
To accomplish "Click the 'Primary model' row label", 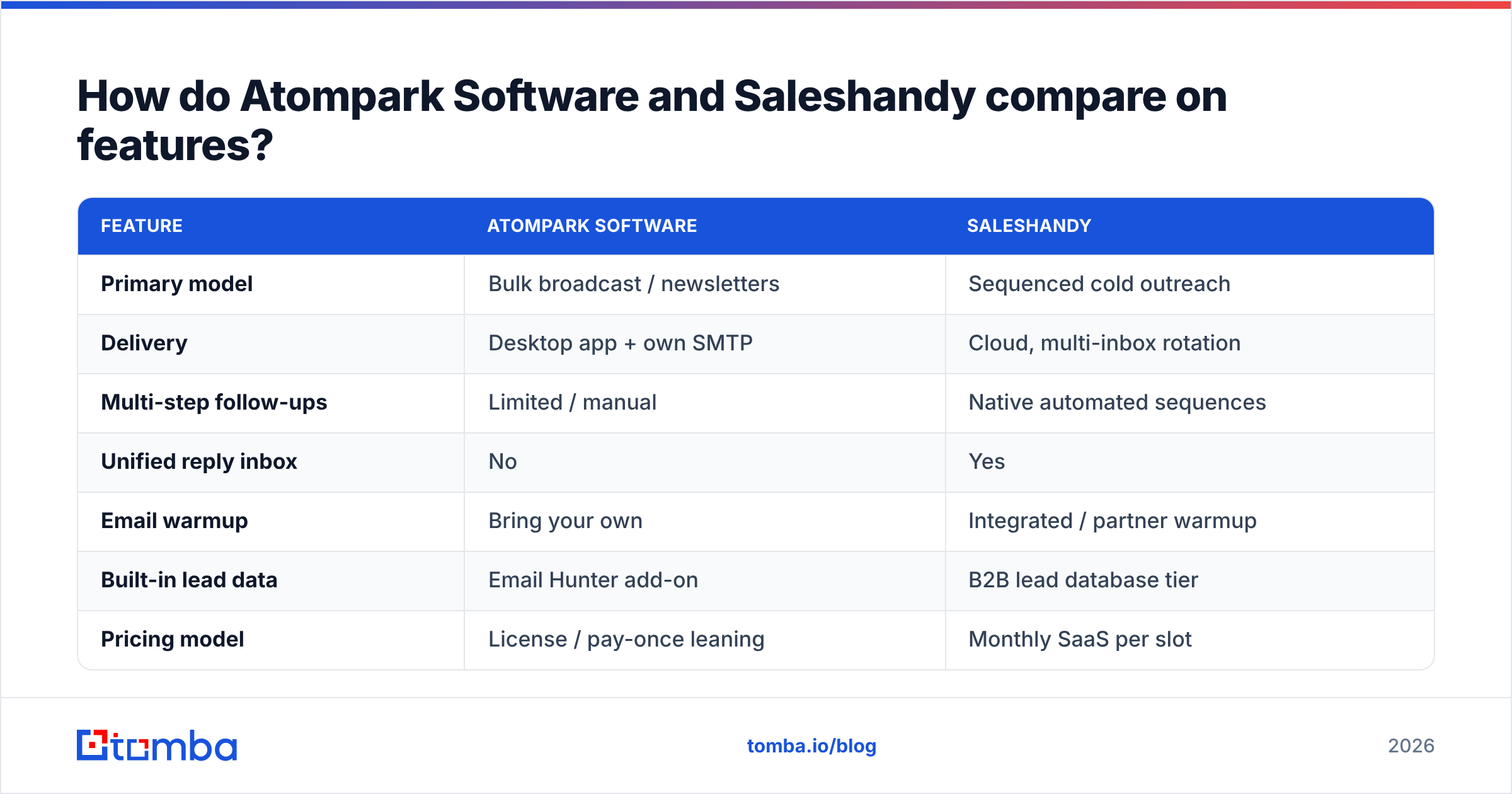I will (x=177, y=284).
